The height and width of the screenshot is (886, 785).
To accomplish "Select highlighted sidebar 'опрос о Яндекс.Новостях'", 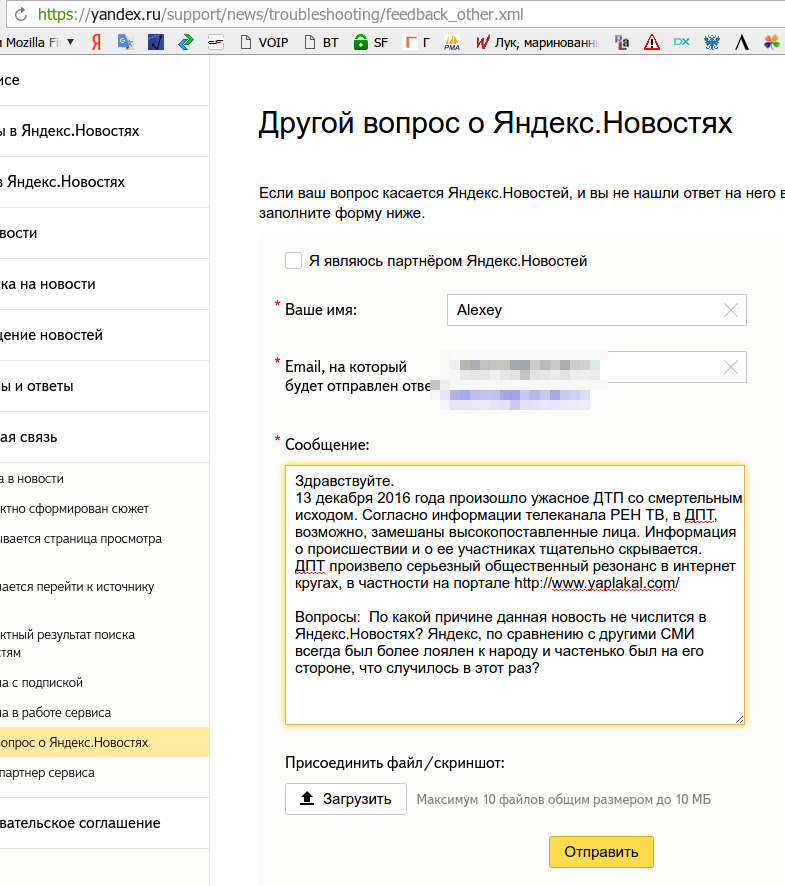I will click(105, 742).
